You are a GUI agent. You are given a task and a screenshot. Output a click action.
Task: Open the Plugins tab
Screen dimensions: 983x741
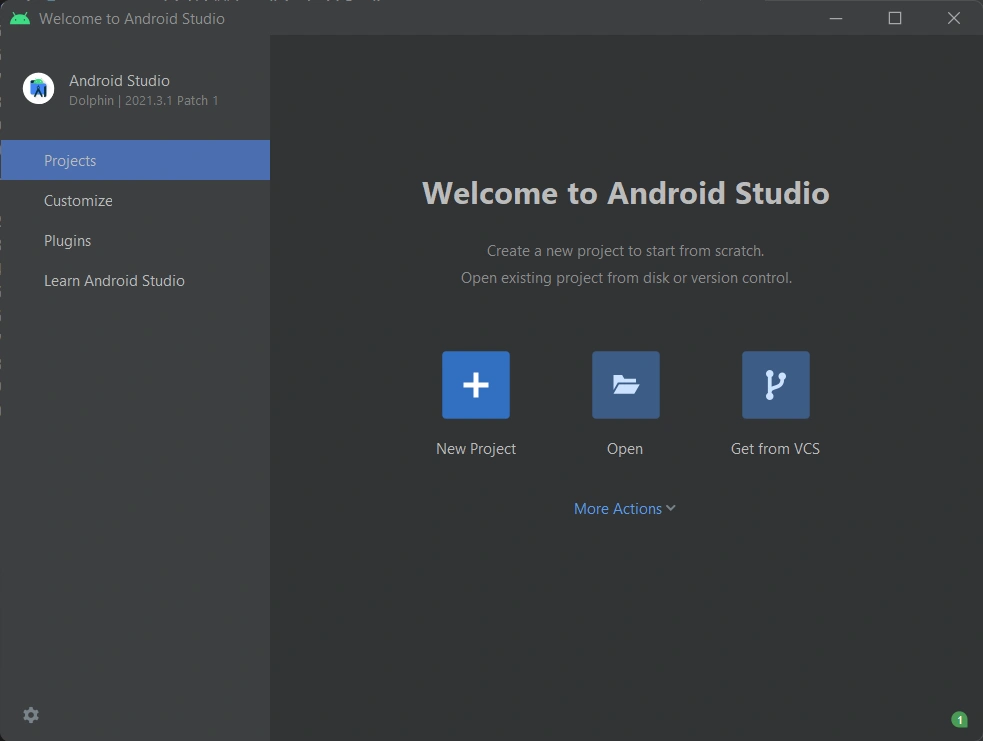click(x=67, y=241)
